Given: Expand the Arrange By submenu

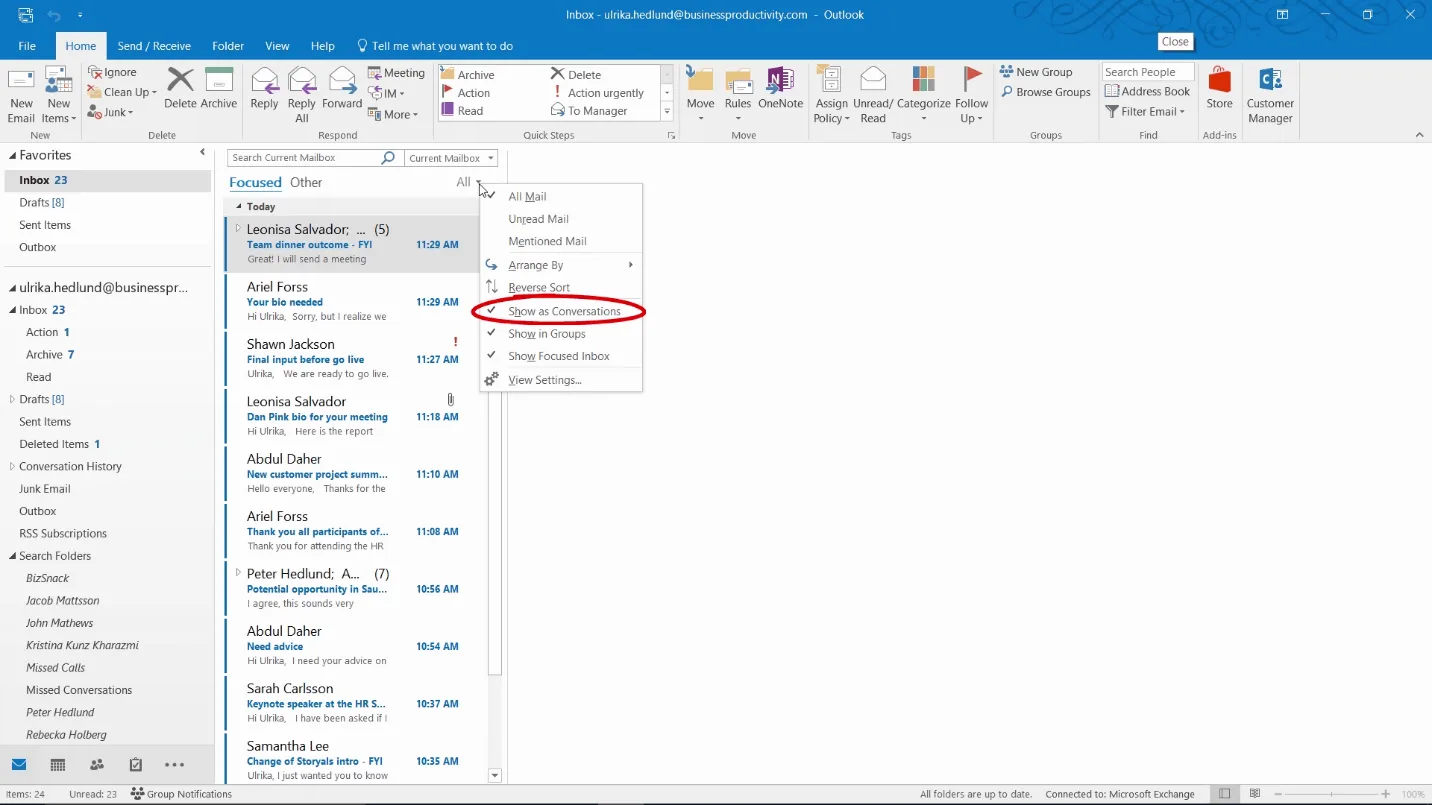Looking at the screenshot, I should (x=561, y=265).
